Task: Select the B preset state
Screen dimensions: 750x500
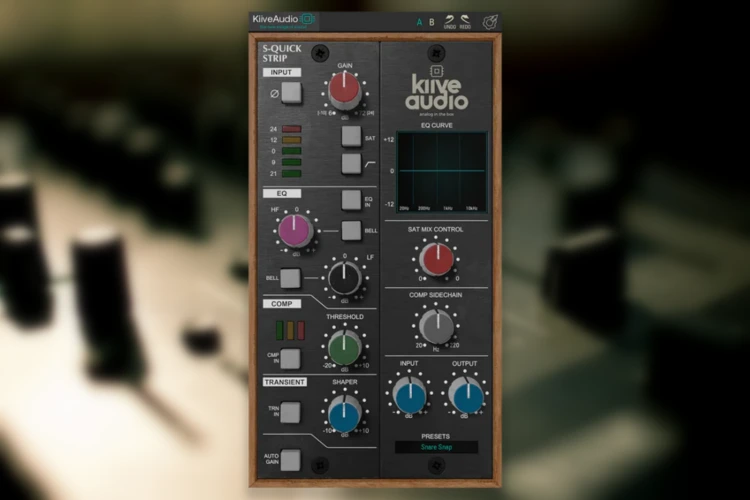Action: 431,22
